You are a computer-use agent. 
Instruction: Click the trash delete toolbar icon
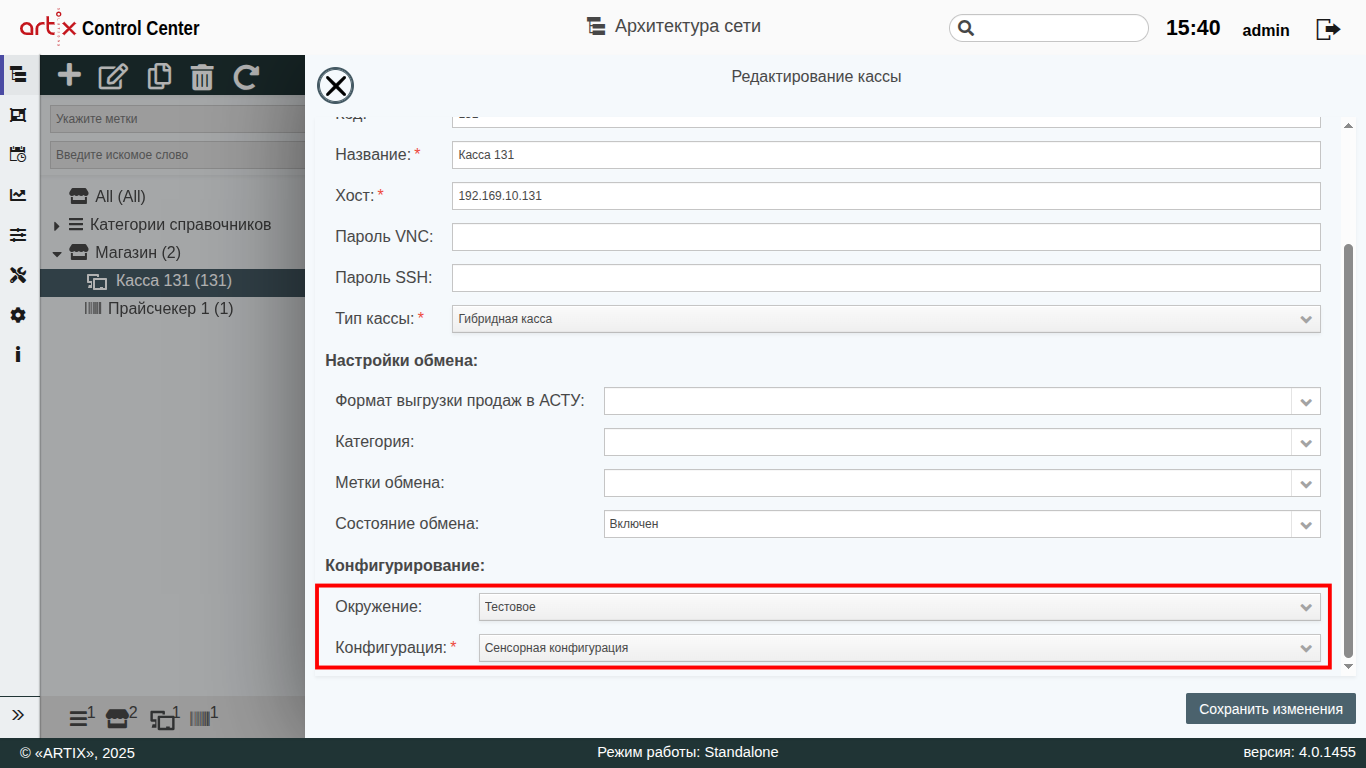202,76
